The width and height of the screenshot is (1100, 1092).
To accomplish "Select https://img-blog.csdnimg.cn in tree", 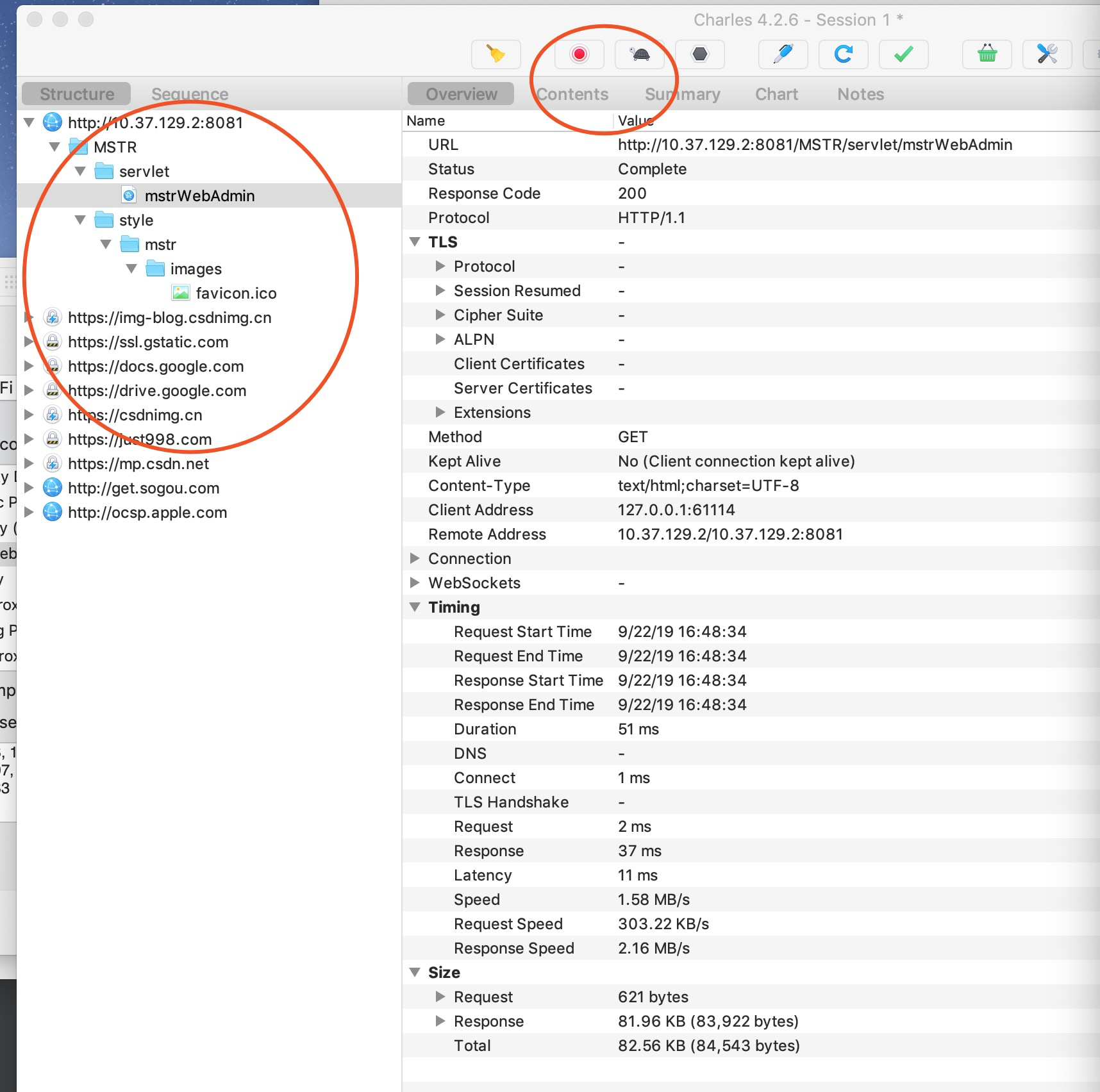I will tap(169, 317).
